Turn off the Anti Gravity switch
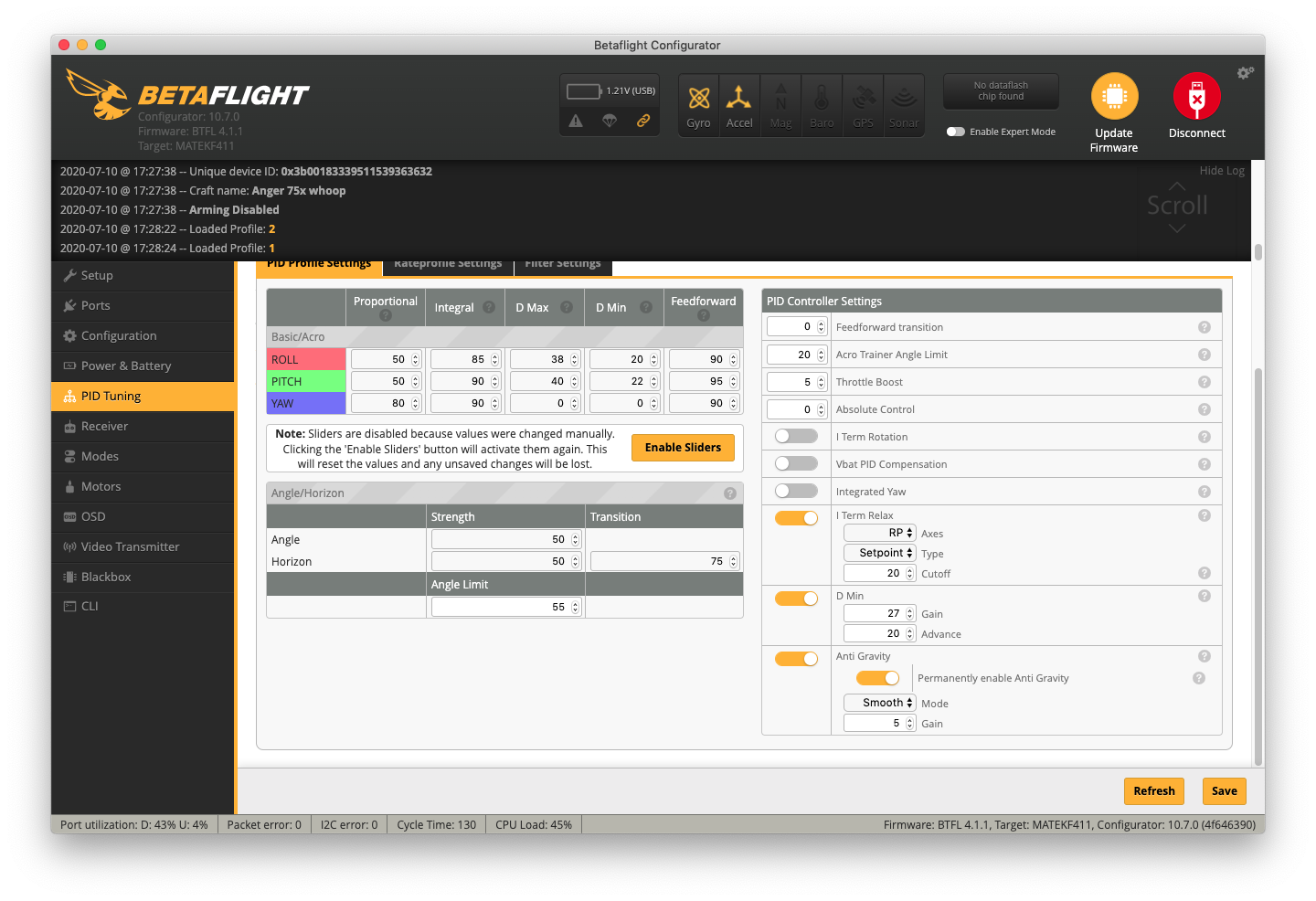1316x901 pixels. [x=796, y=659]
